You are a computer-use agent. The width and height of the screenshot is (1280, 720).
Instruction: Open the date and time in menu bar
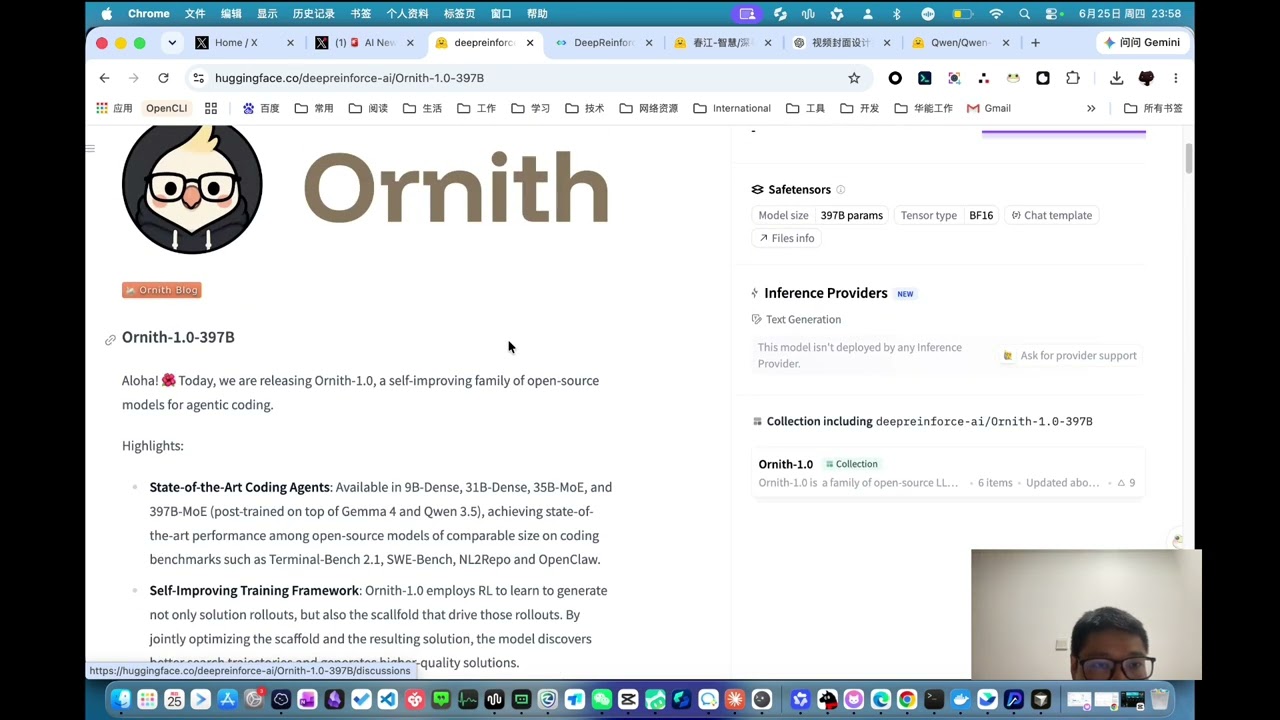pyautogui.click(x=1129, y=14)
